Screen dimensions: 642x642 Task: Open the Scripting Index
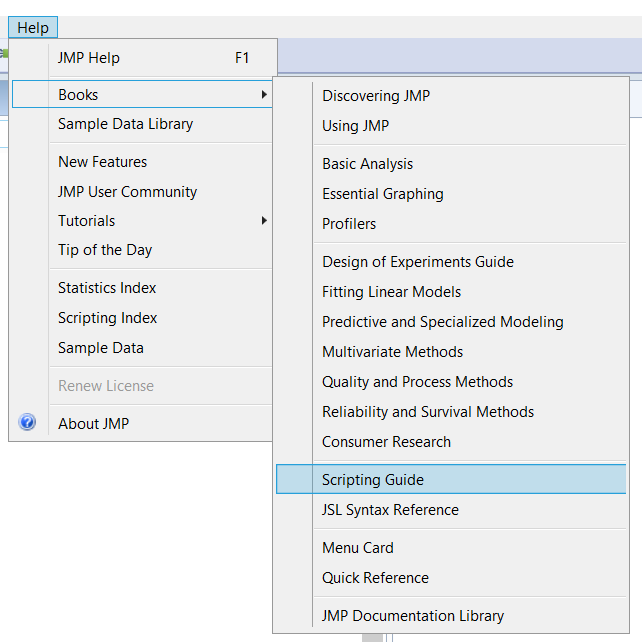(x=107, y=318)
